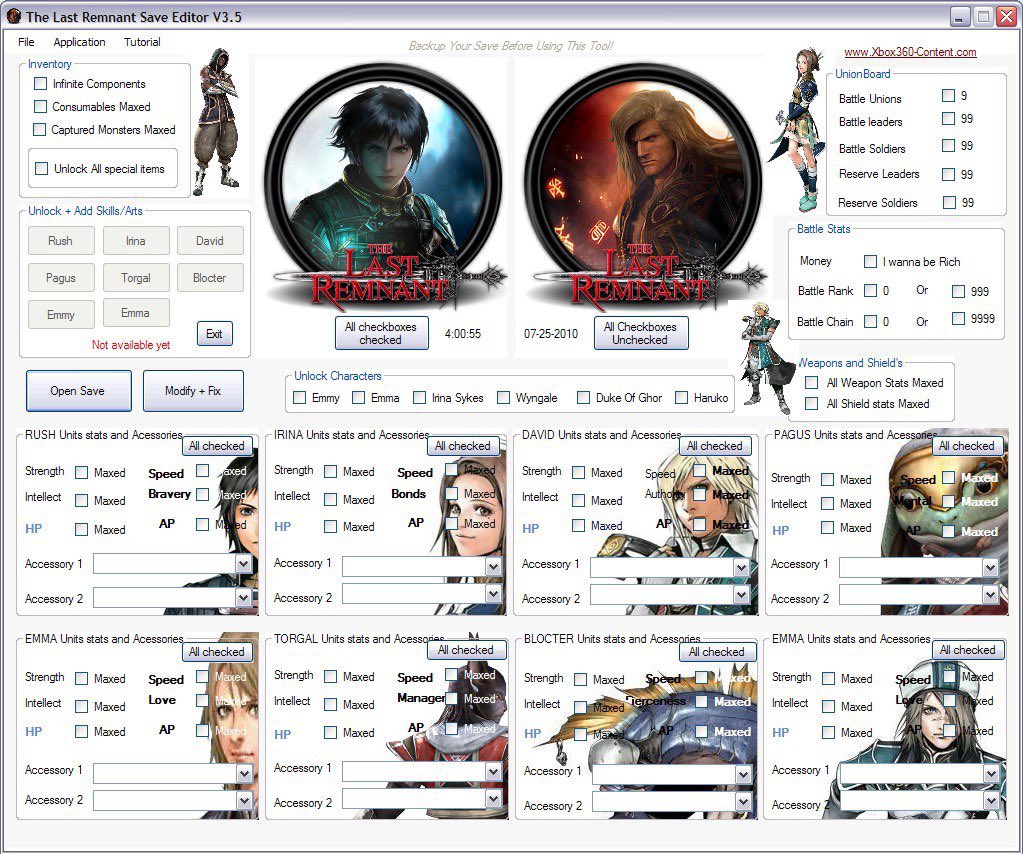
Task: Click the Emmy skills button
Action: click(61, 314)
